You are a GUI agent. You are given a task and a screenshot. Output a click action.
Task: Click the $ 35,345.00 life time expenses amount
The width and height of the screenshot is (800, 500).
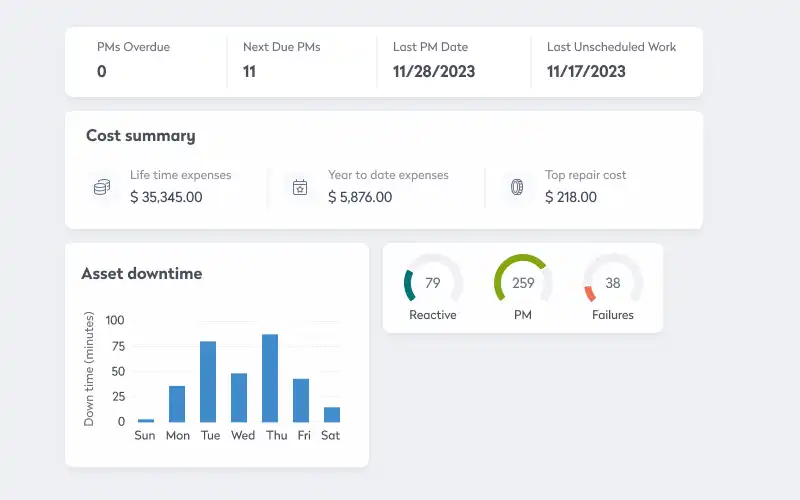click(x=166, y=197)
